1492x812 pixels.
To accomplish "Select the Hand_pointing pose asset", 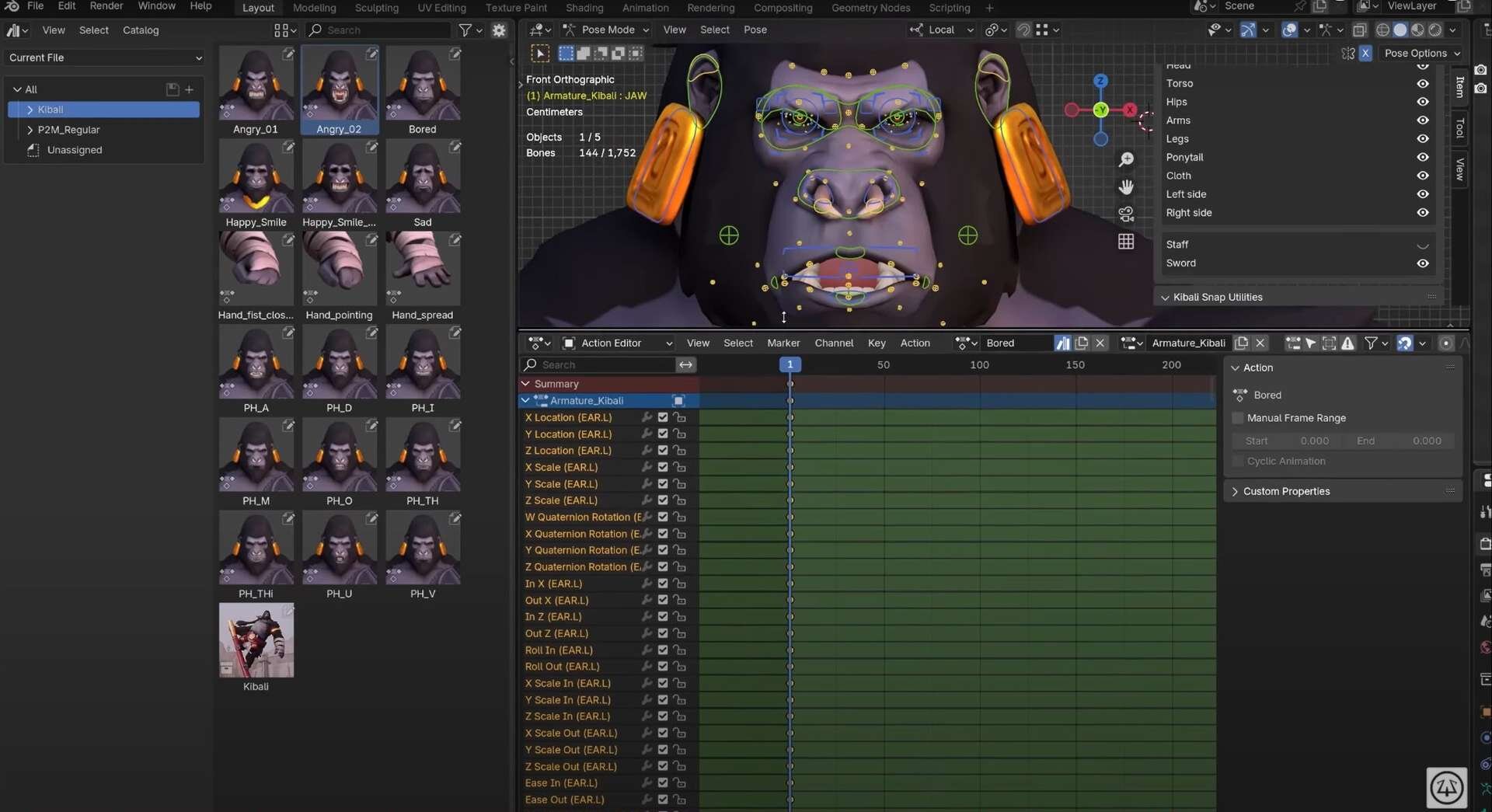I will click(340, 277).
